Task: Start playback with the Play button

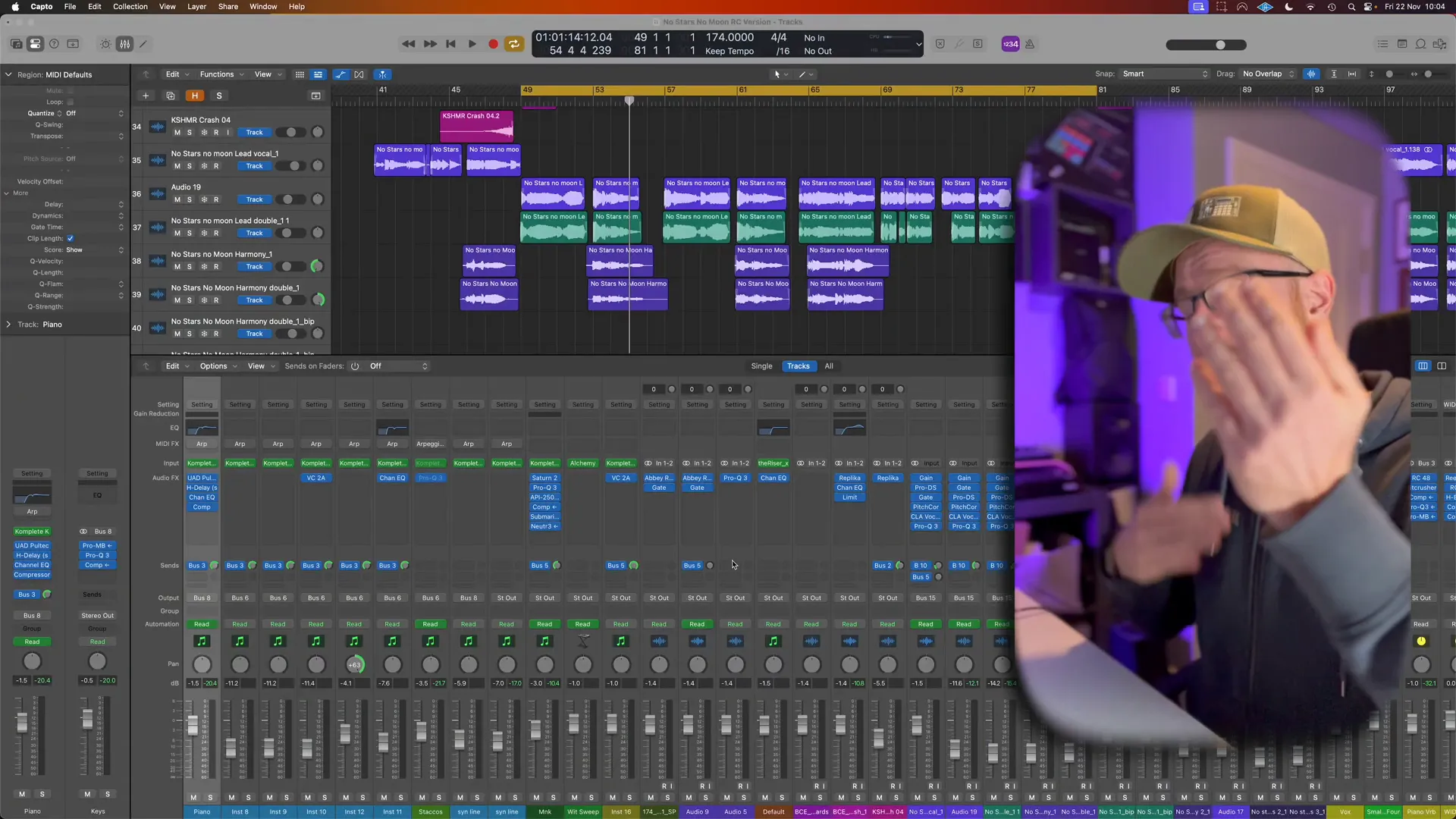Action: point(472,44)
